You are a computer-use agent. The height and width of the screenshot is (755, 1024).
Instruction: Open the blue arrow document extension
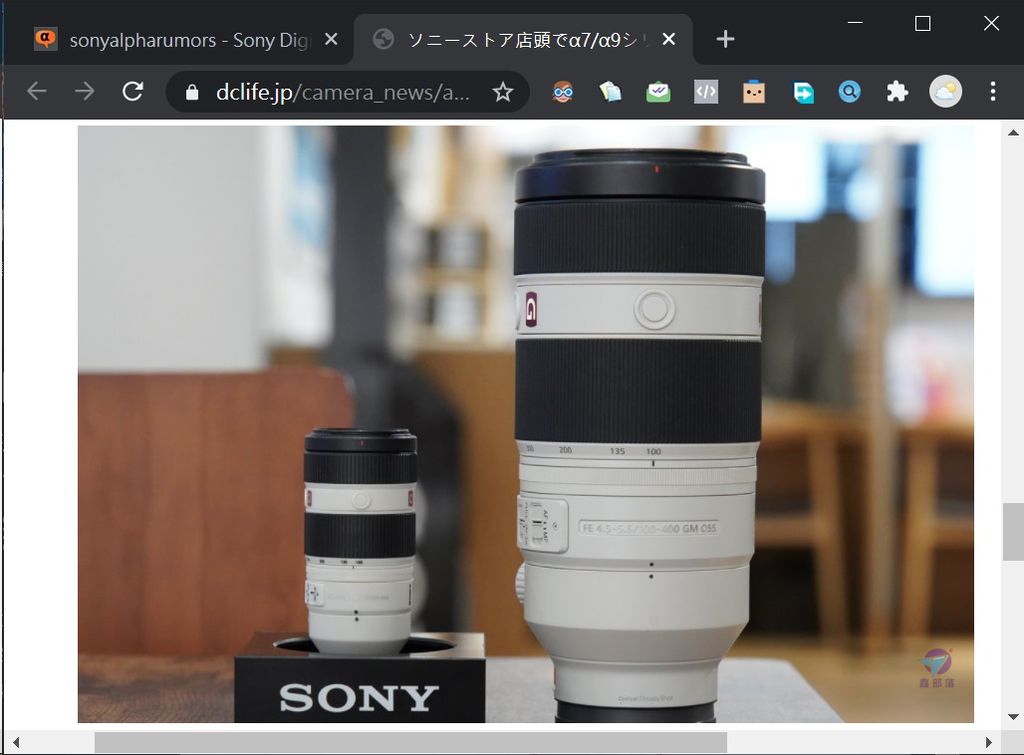(803, 92)
